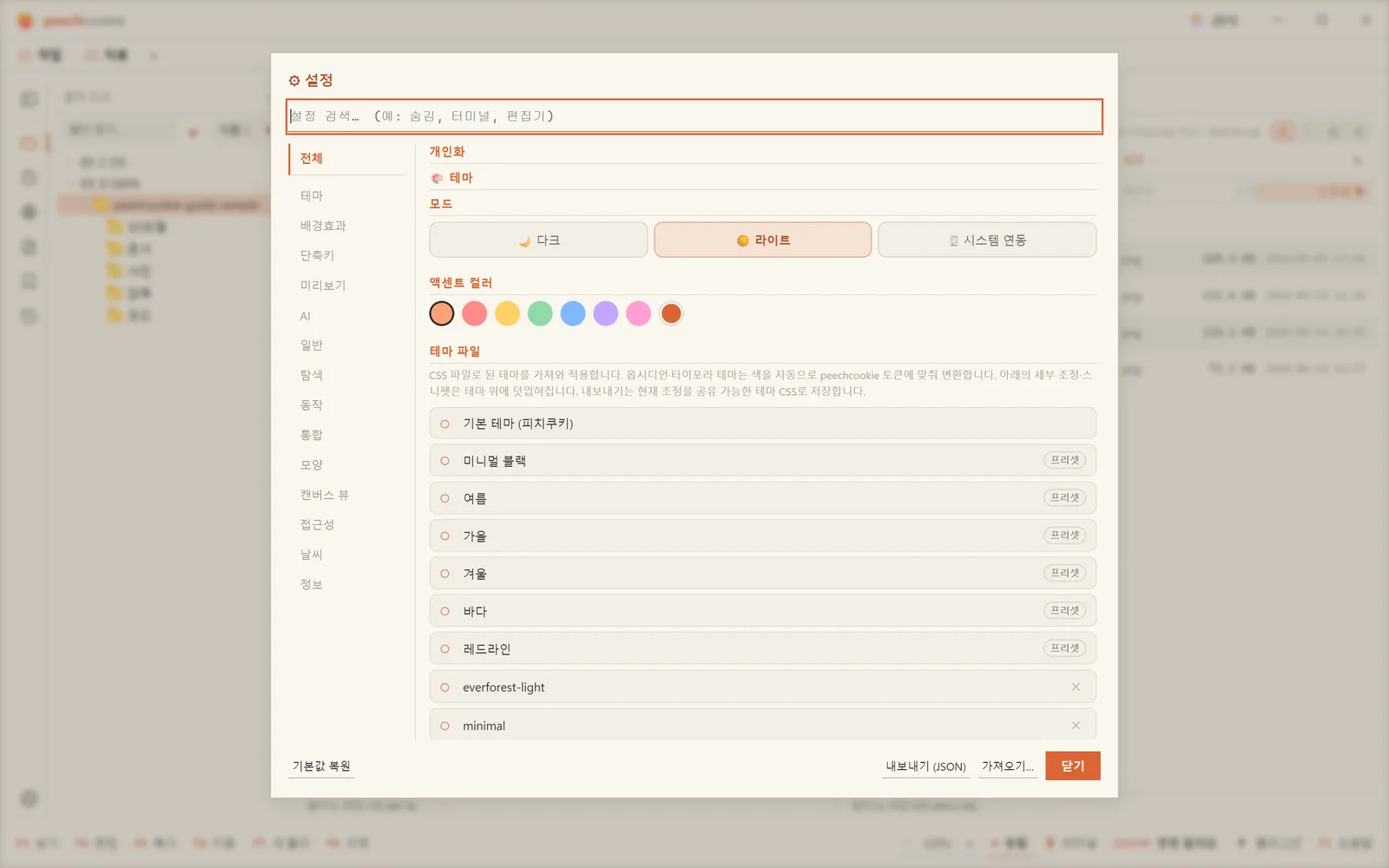Click the 테마 파일 heading

click(455, 352)
